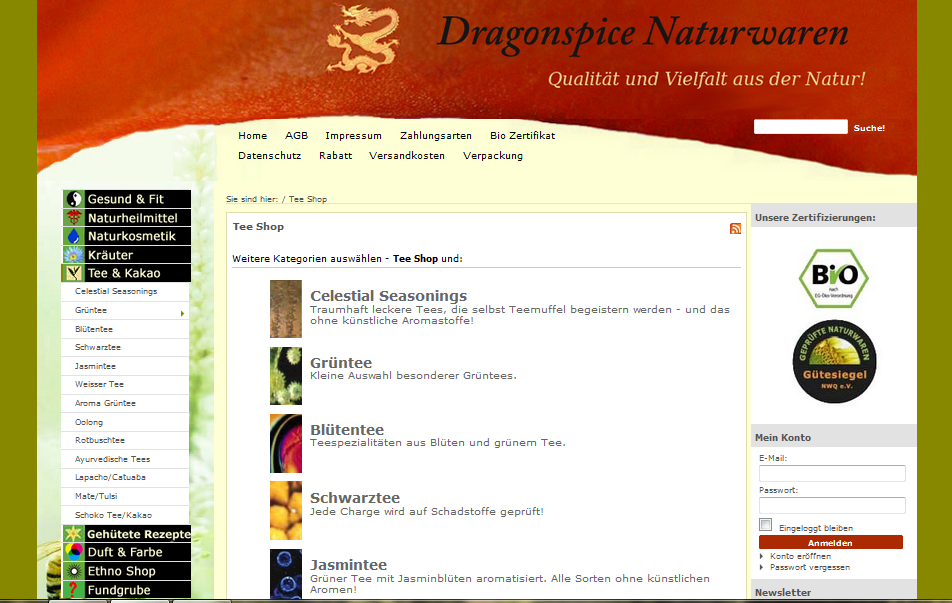This screenshot has height=603, width=952.
Task: Click the blue Naturkosmetik category icon
Action: tap(73, 236)
